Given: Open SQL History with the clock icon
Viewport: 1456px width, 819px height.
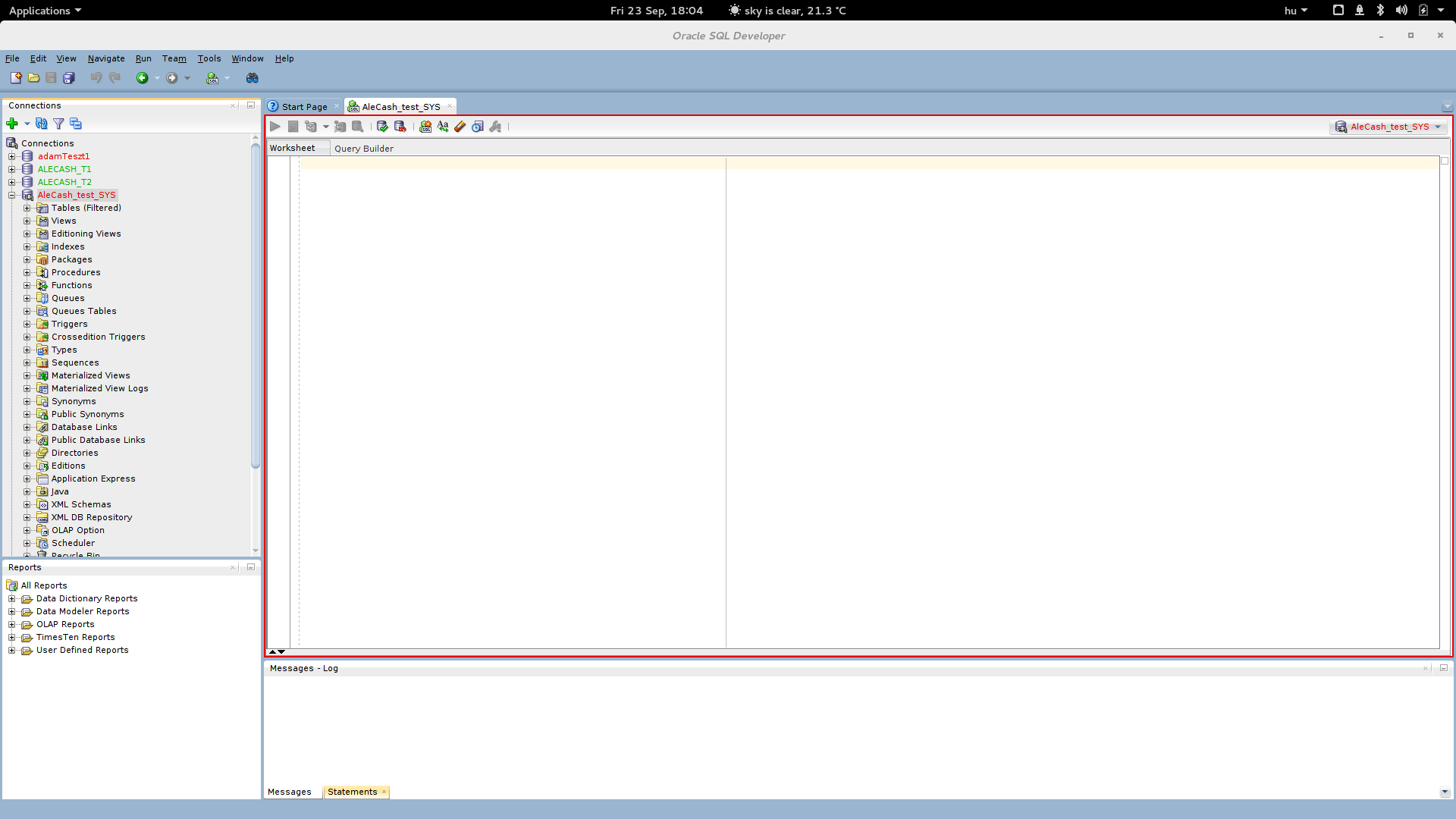Looking at the screenshot, I should tap(478, 127).
